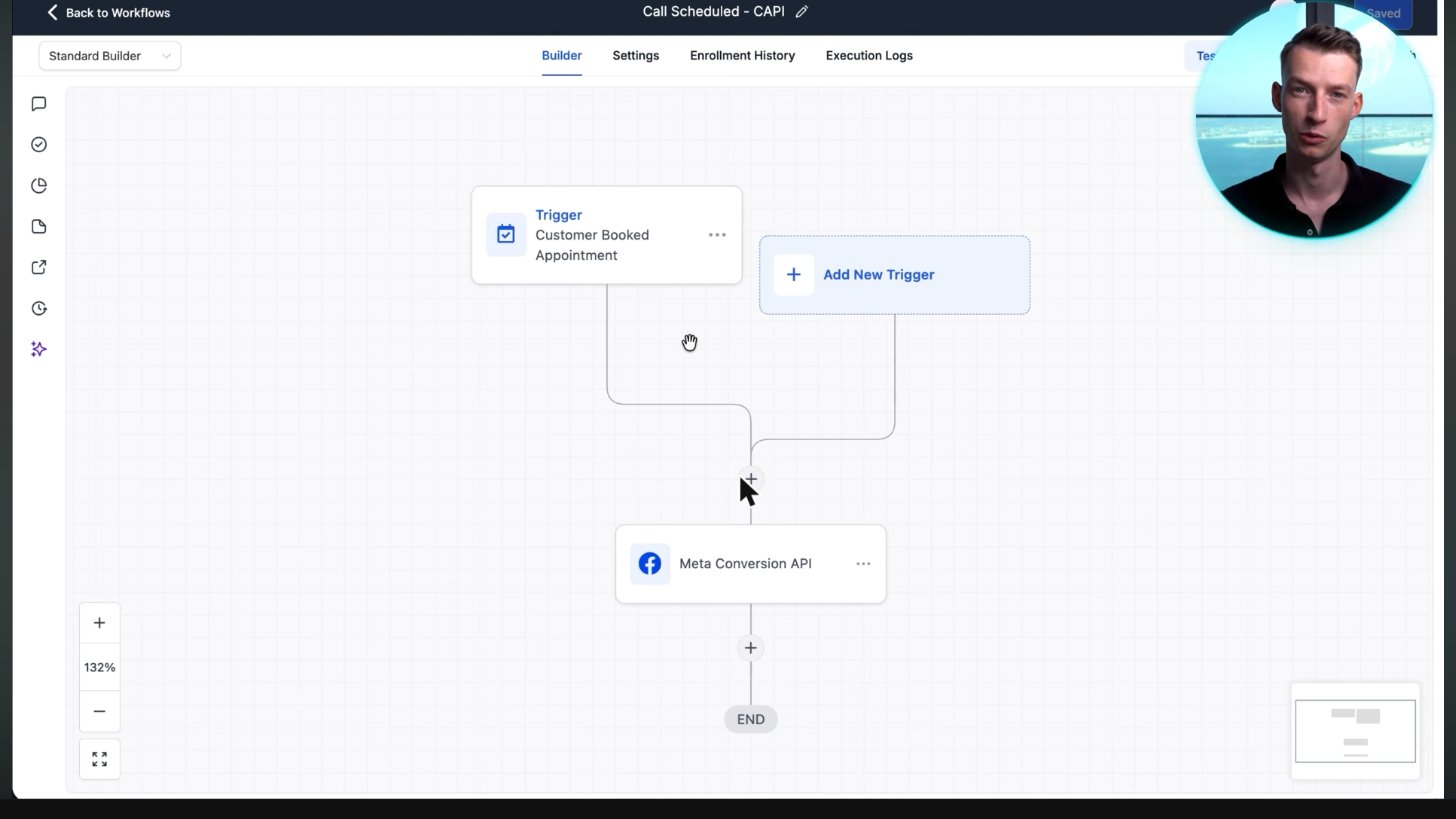Click the Saved button
Image resolution: width=1456 pixels, height=819 pixels.
1383,13
